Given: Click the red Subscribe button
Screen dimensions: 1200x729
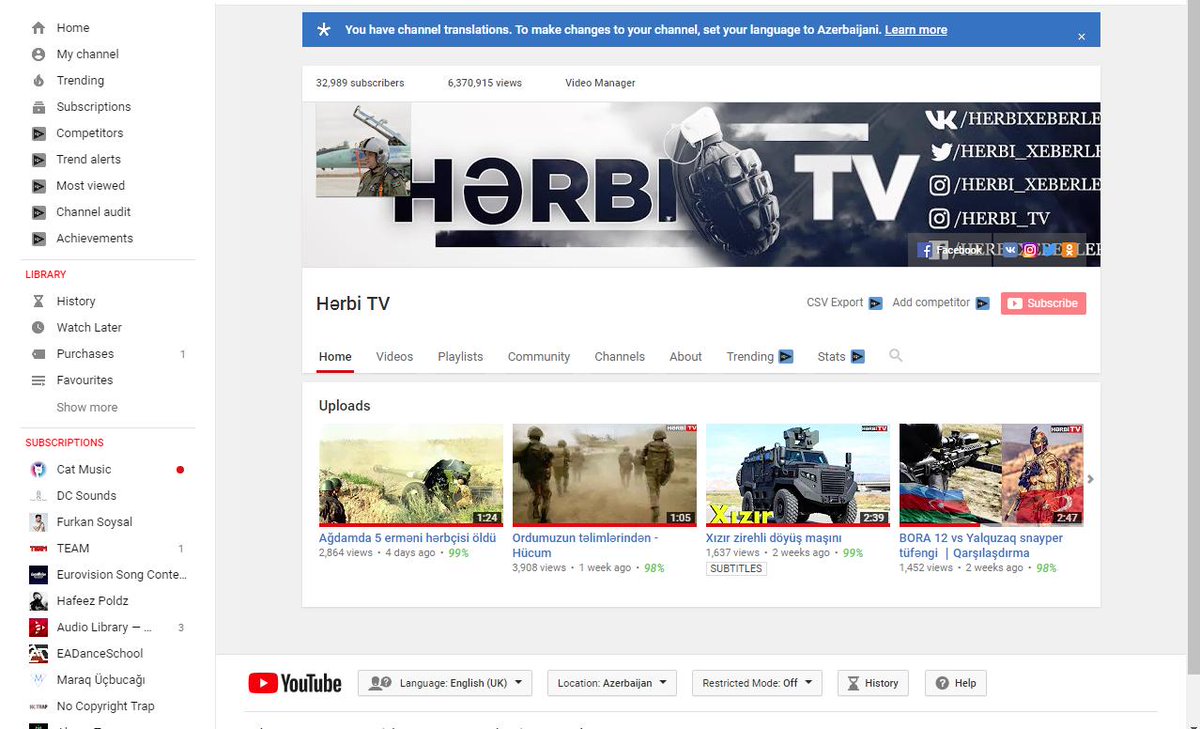Looking at the screenshot, I should (x=1043, y=303).
